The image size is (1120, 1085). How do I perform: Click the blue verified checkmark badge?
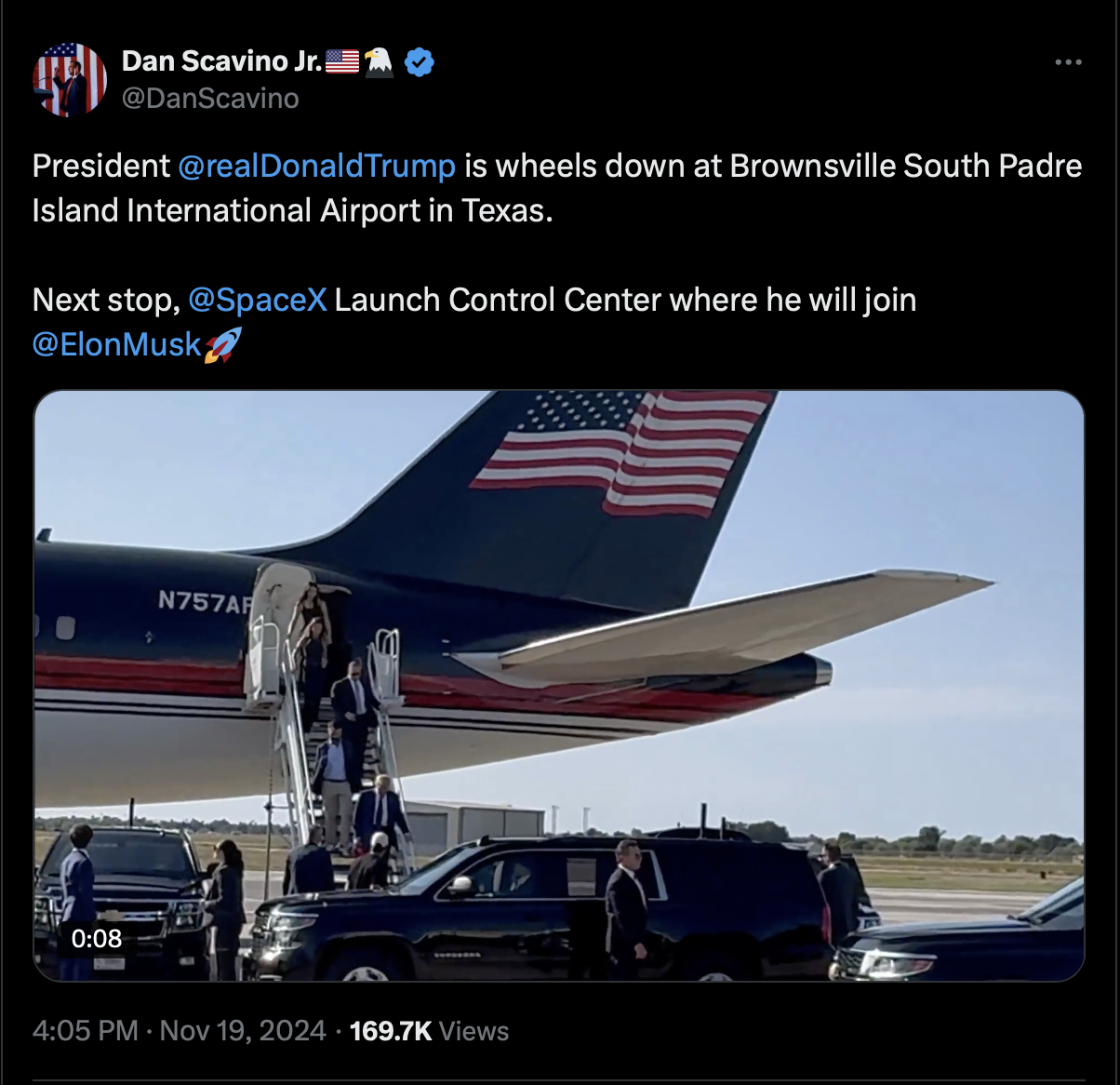point(420,61)
